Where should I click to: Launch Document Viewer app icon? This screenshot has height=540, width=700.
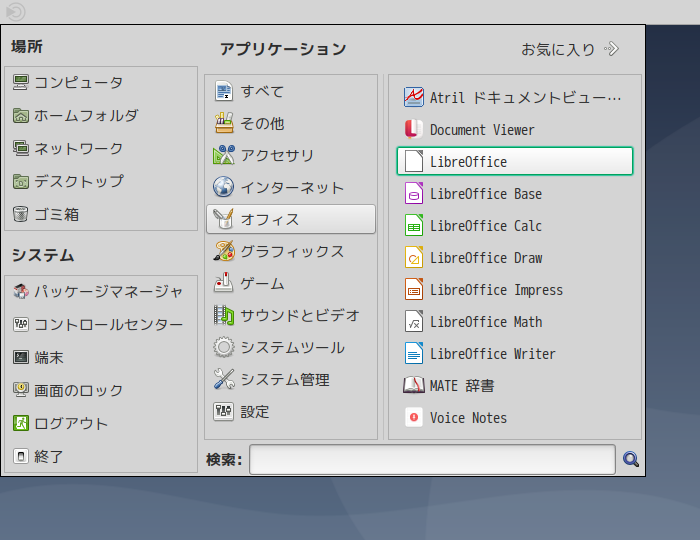point(414,129)
